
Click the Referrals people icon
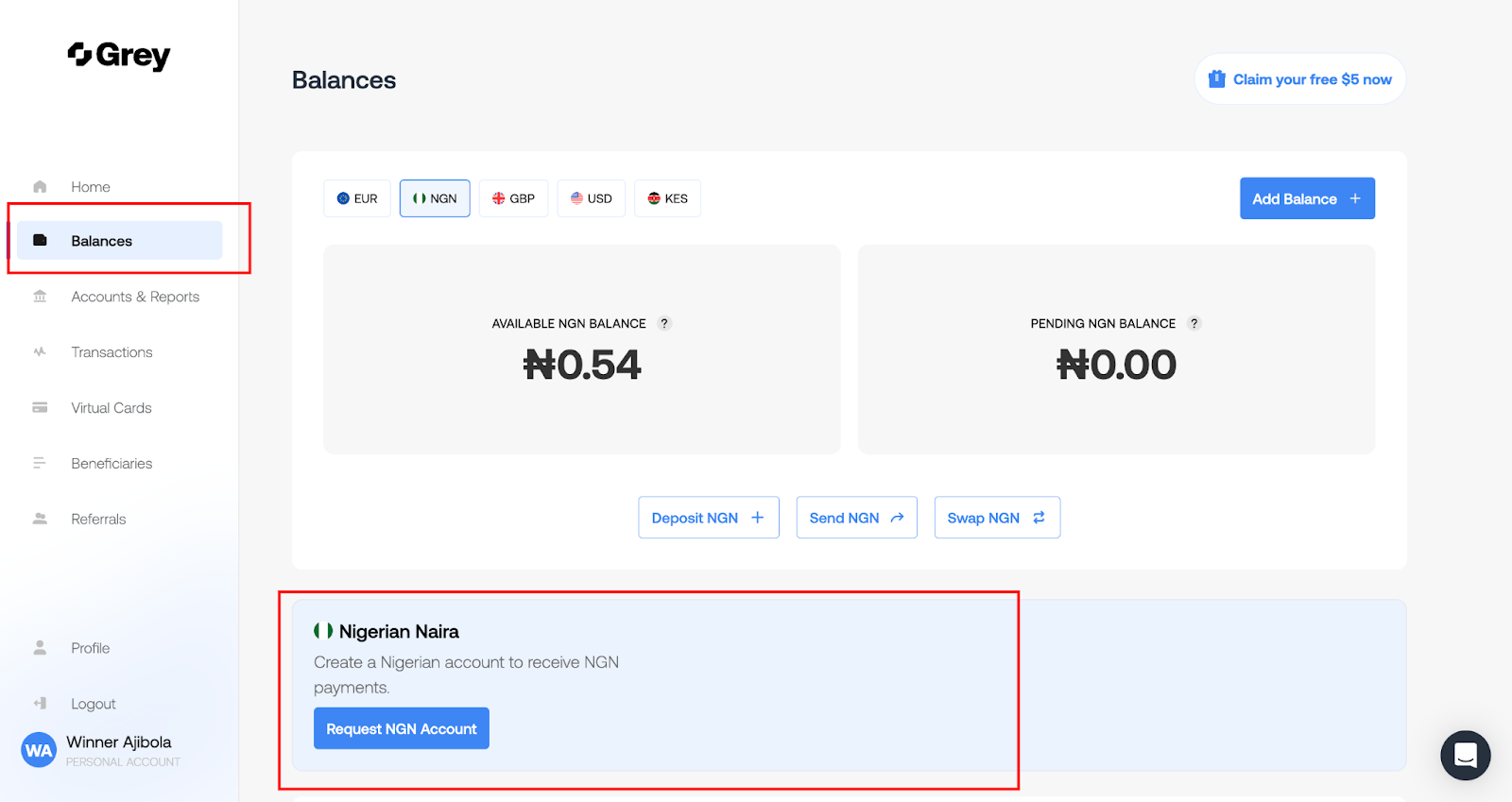coord(40,519)
